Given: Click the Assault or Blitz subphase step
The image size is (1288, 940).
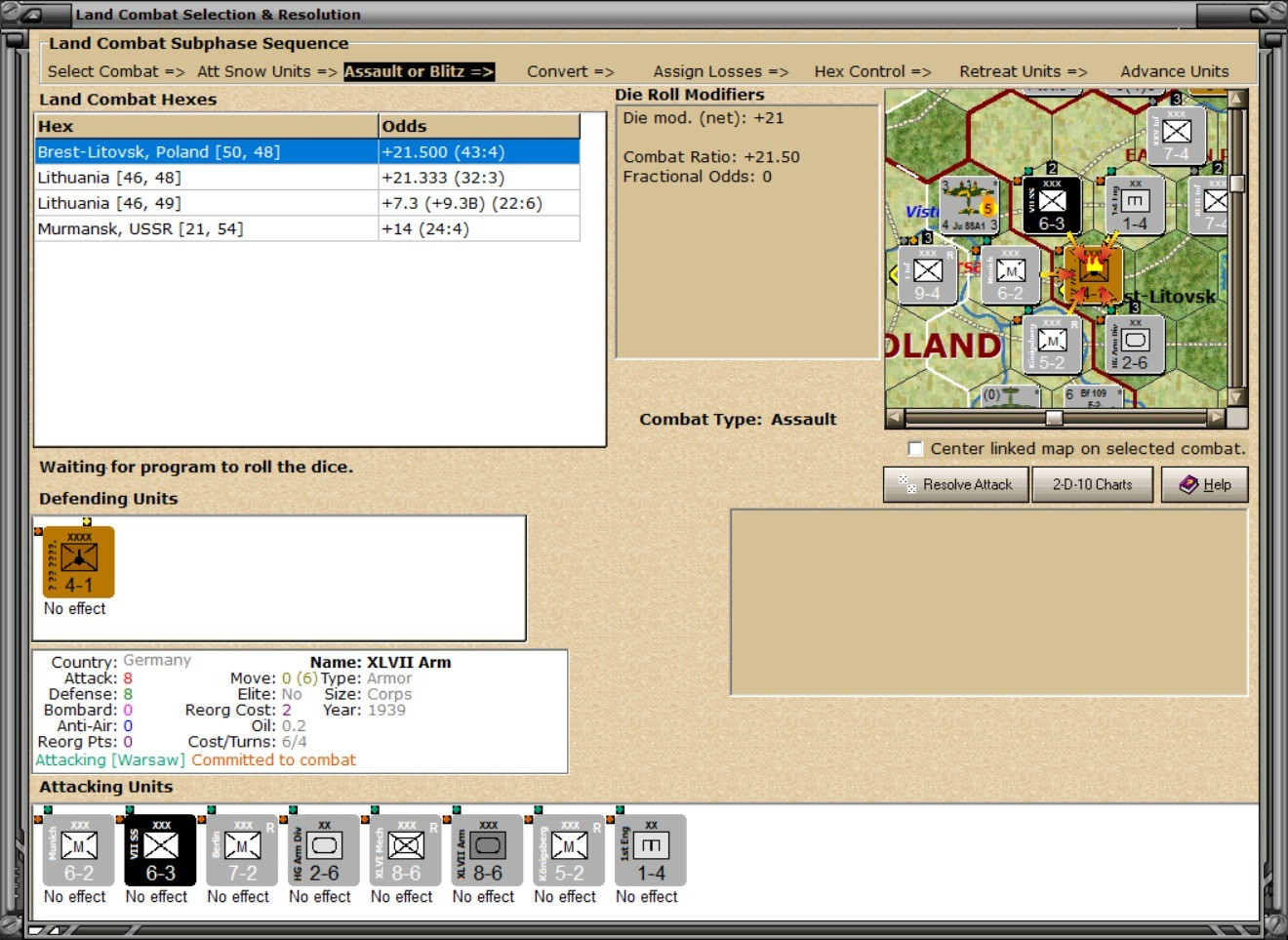Looking at the screenshot, I should coord(419,71).
